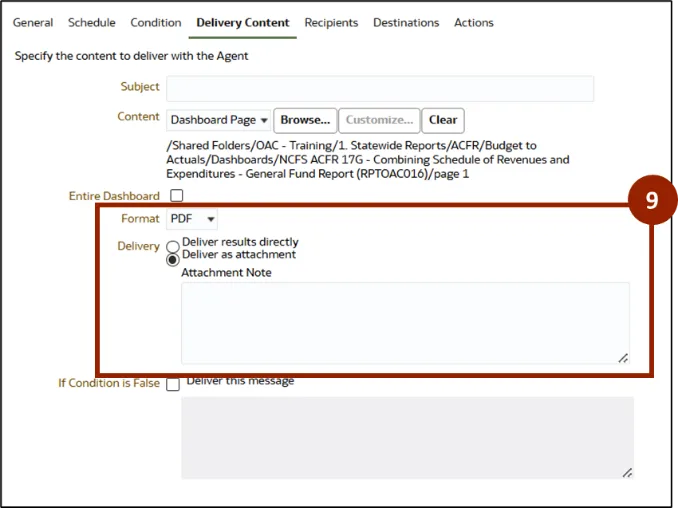Image resolution: width=678 pixels, height=508 pixels.
Task: Click the Customize... button
Action: [379, 120]
